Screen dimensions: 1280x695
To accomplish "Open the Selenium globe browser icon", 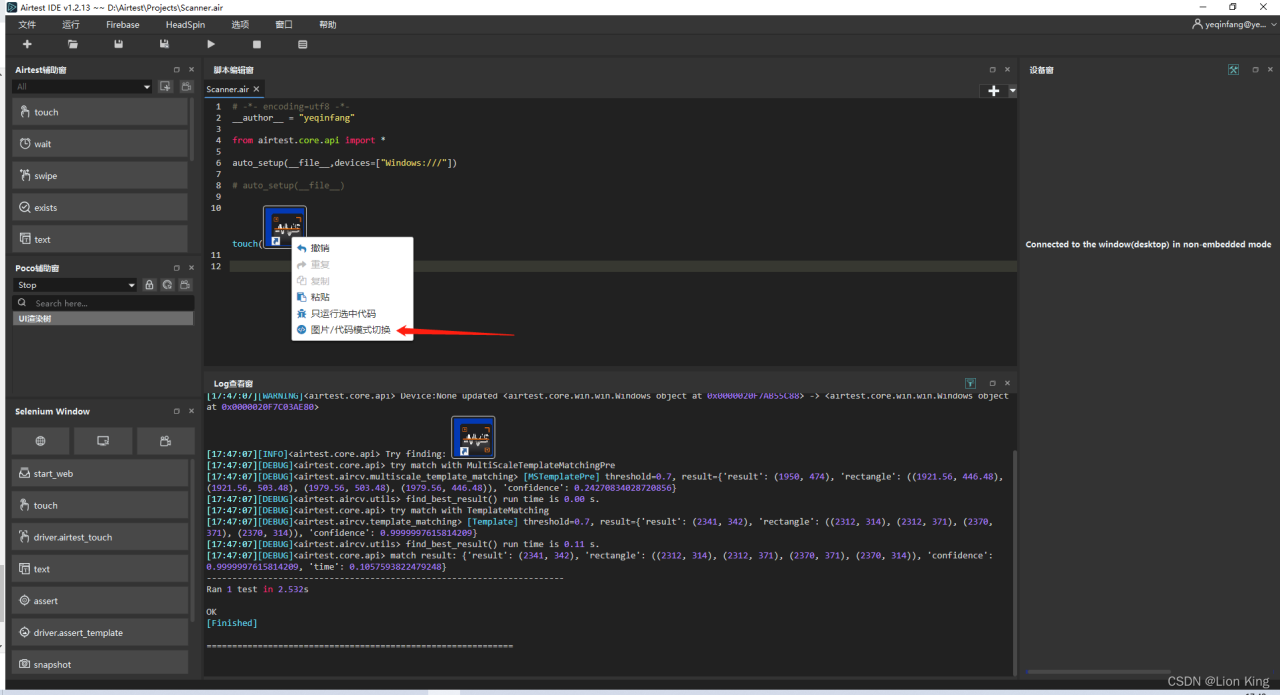I will (x=41, y=441).
